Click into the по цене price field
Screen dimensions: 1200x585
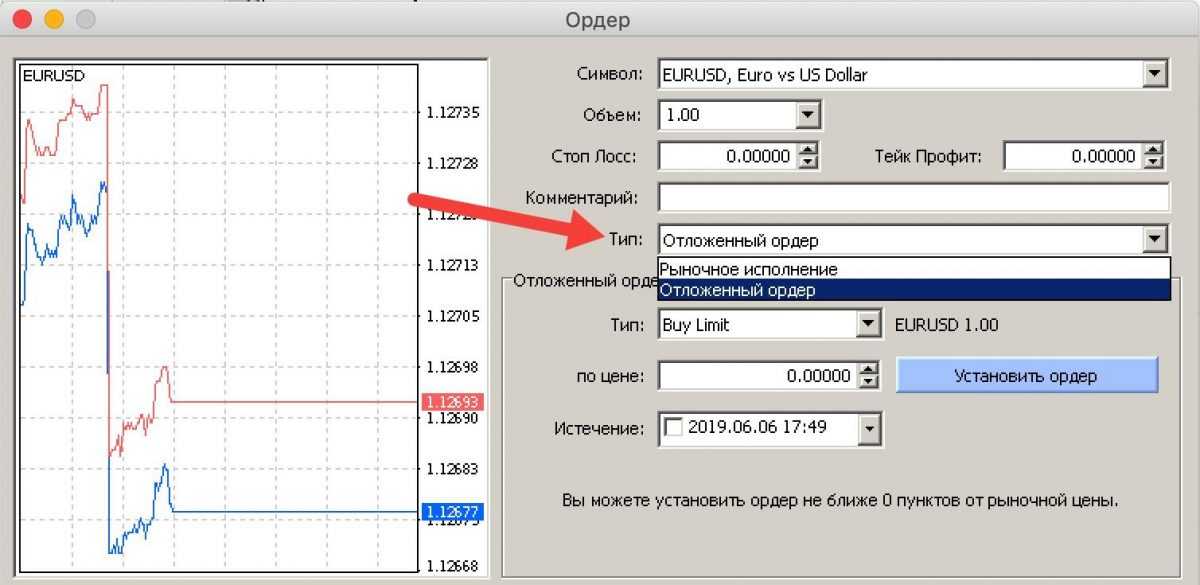[x=757, y=376]
